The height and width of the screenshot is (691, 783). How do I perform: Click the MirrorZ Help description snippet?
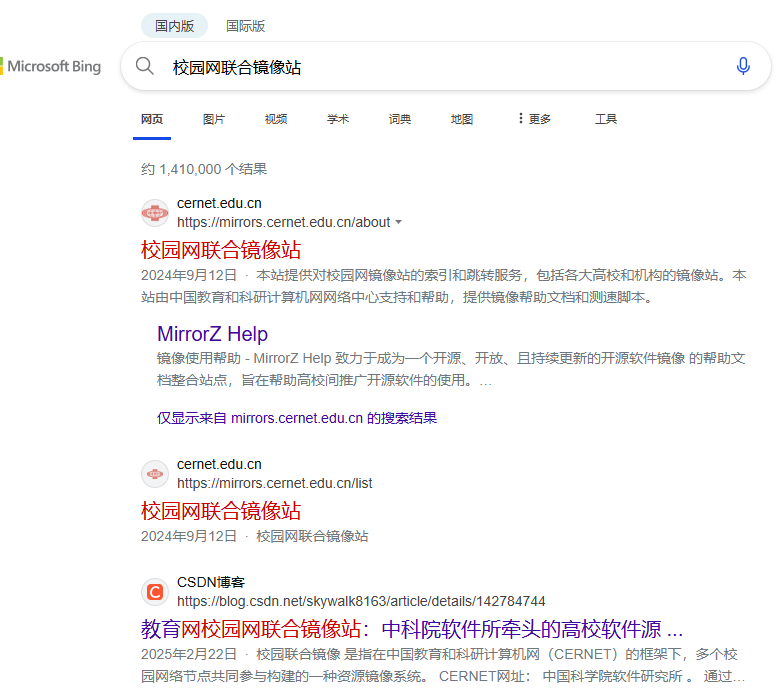pos(451,369)
